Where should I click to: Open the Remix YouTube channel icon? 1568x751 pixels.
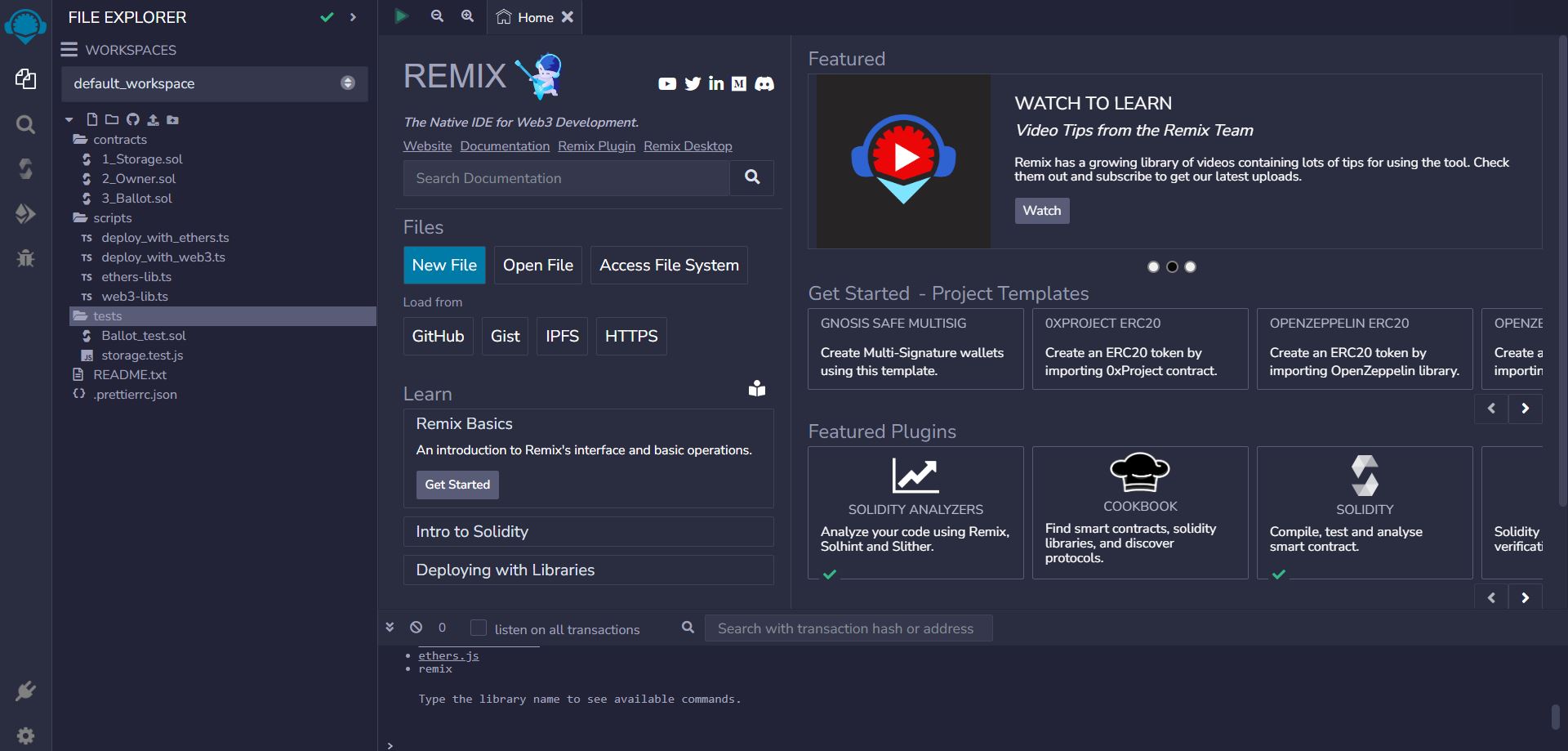[x=667, y=83]
